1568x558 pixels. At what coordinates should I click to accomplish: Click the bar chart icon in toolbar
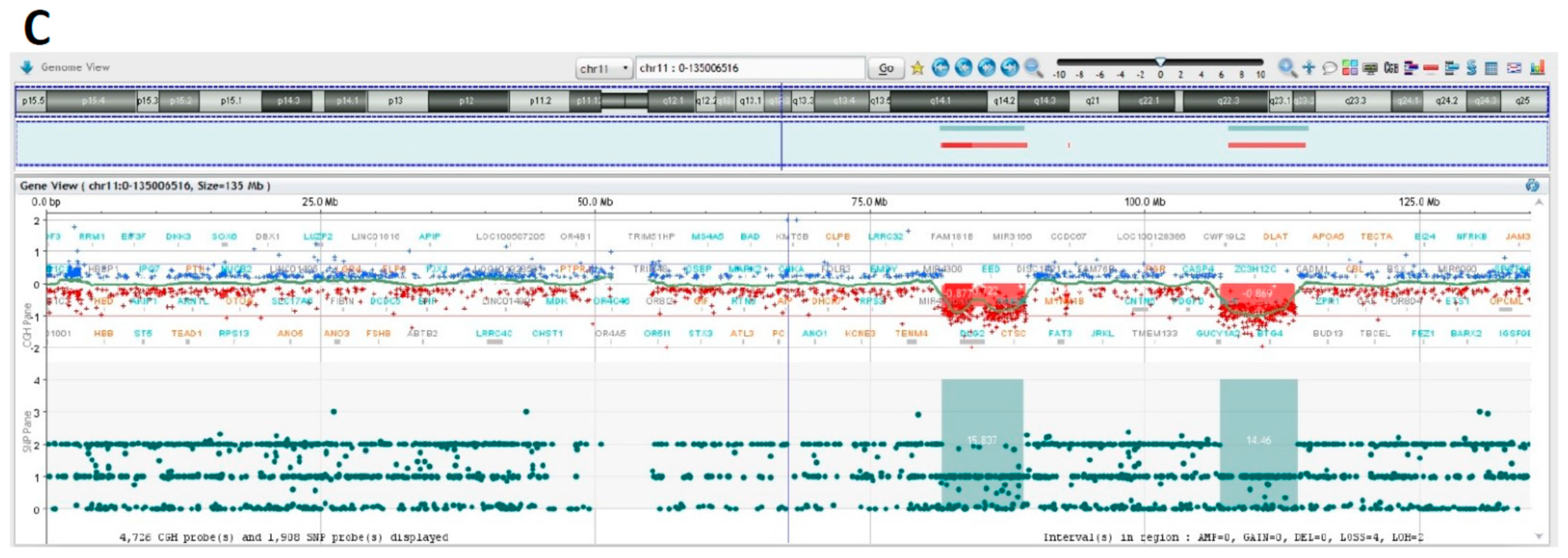[x=1537, y=68]
